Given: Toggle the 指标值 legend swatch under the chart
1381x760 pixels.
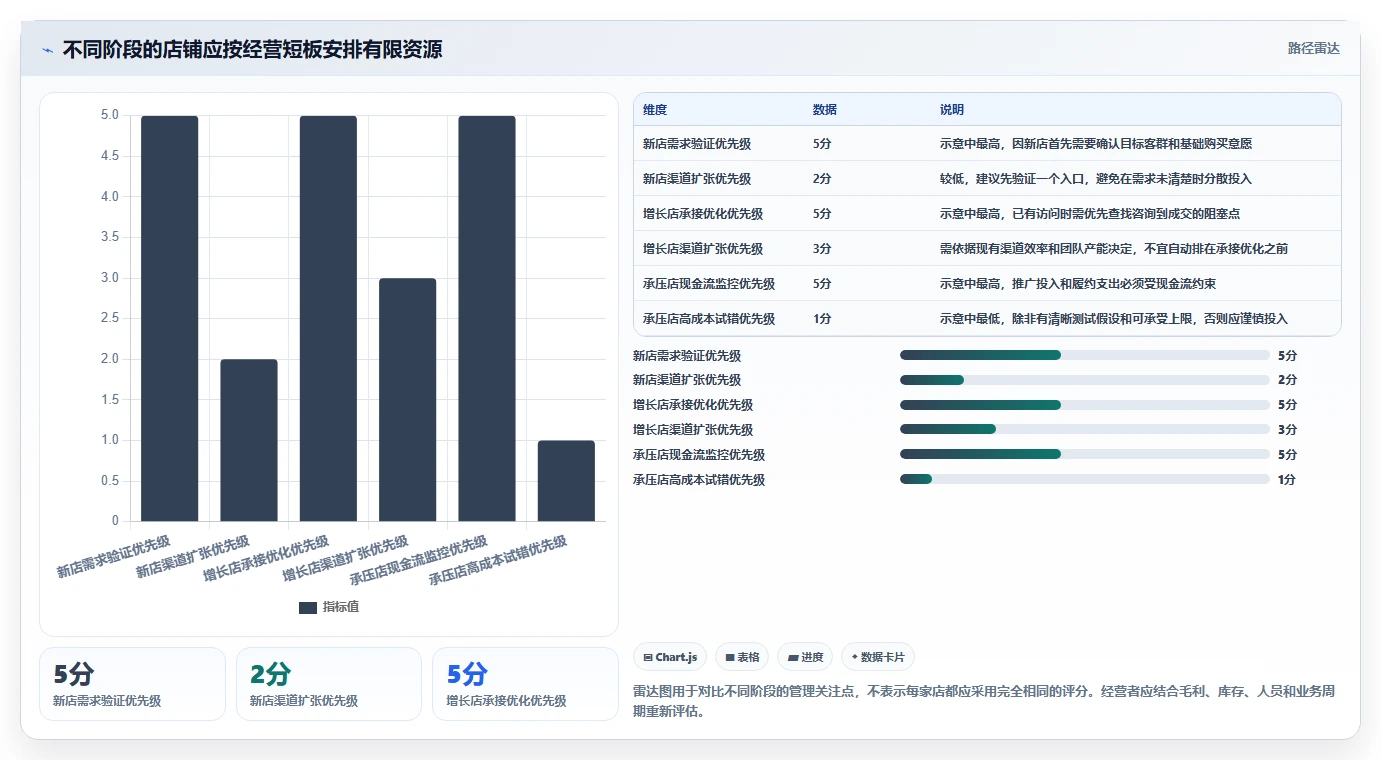Looking at the screenshot, I should 308,608.
